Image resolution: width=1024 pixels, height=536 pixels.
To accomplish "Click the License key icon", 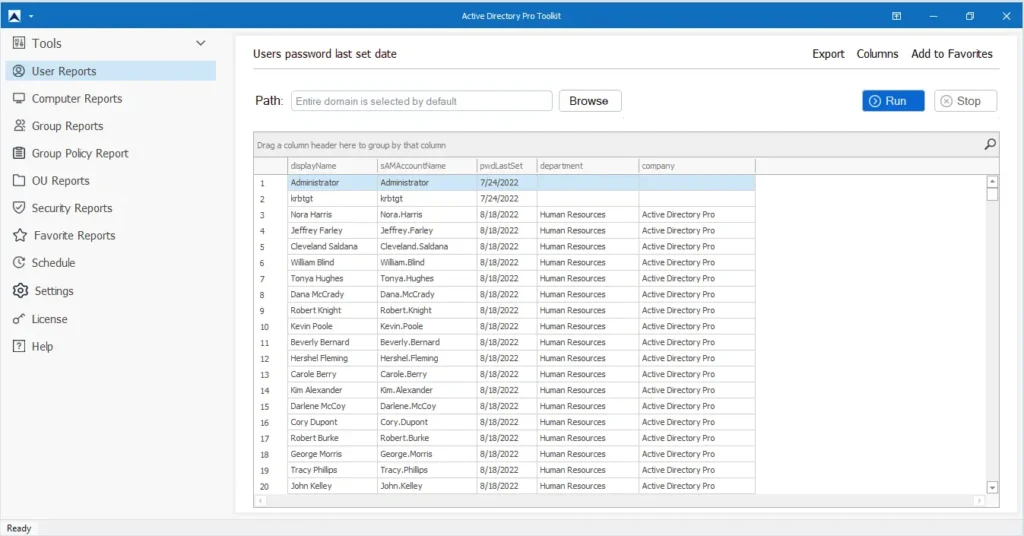I will (19, 319).
